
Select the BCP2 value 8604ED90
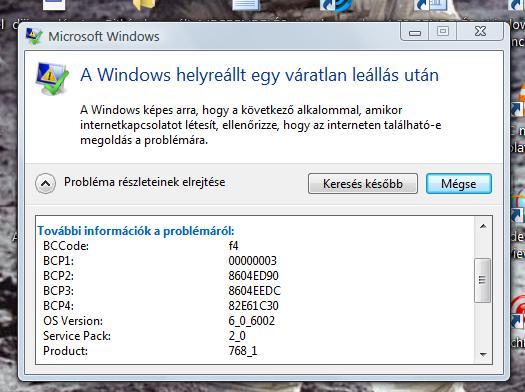click(x=253, y=276)
